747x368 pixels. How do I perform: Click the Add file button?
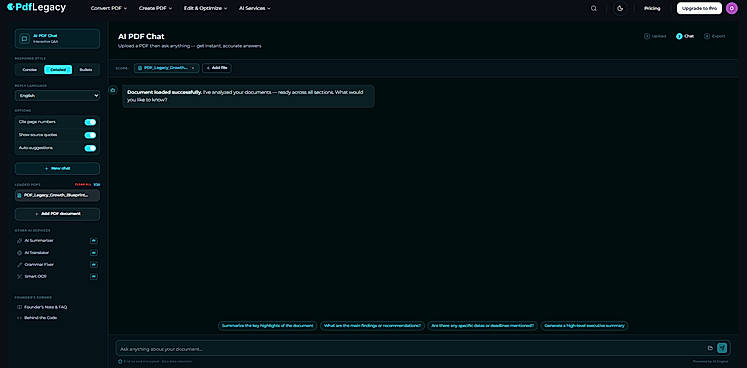pos(217,68)
